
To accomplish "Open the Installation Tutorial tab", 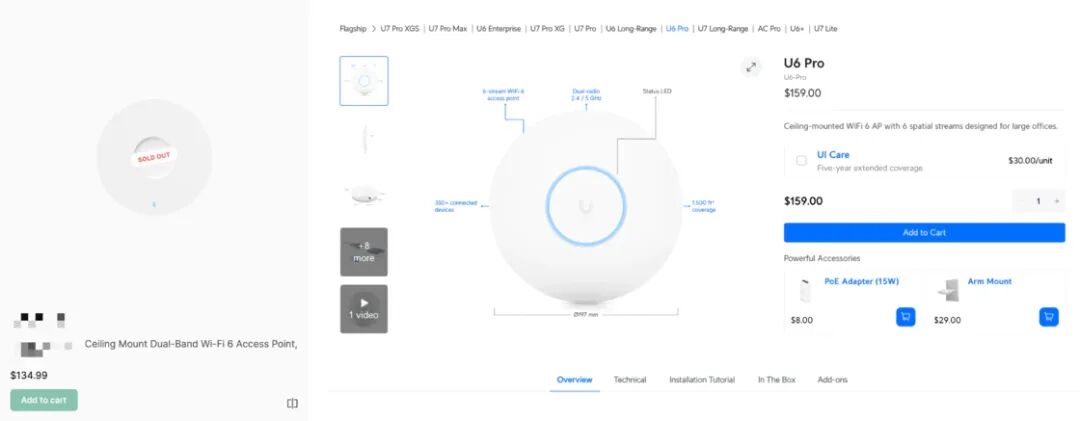I will click(x=702, y=380).
